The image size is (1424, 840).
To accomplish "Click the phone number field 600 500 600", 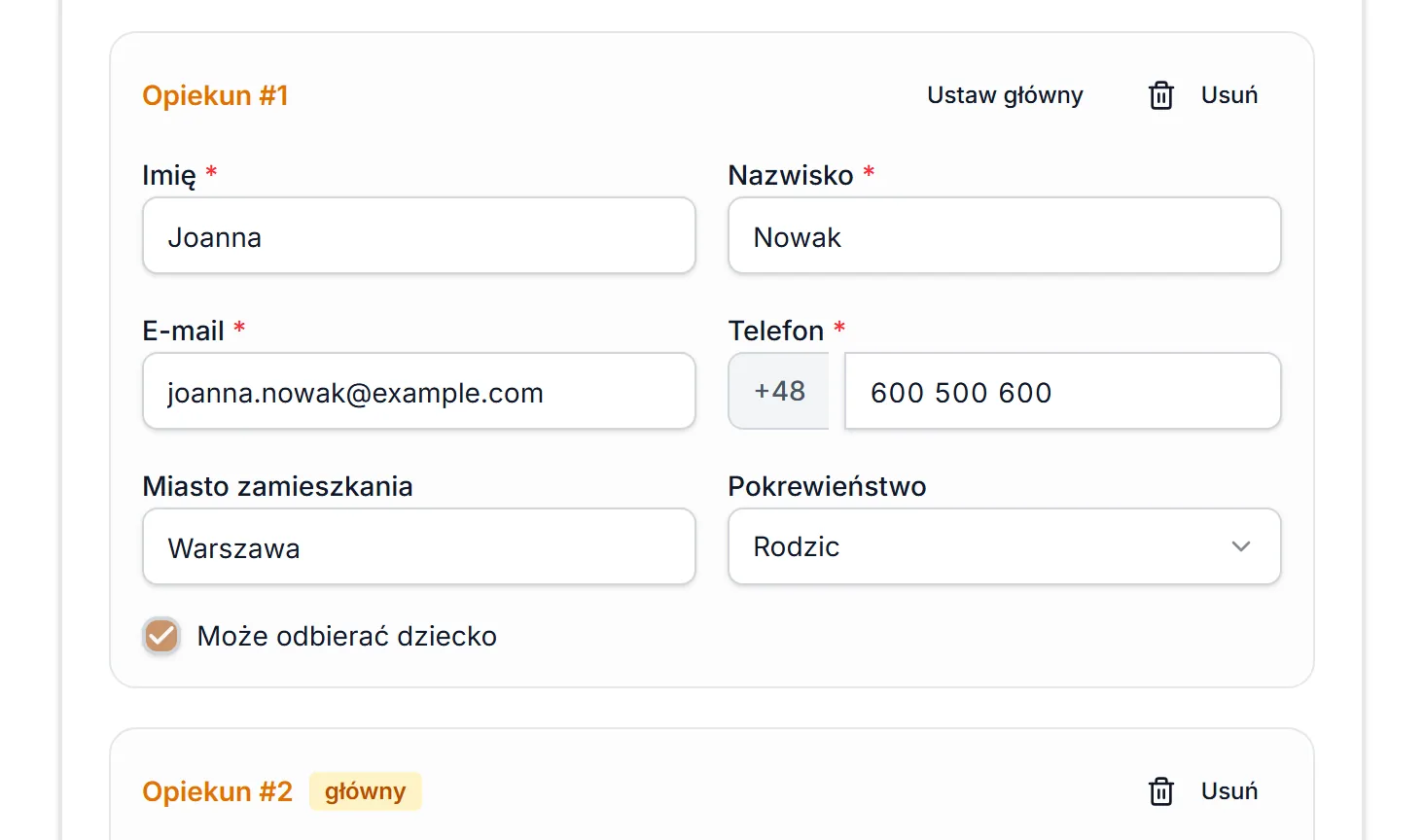I will point(1062,391).
